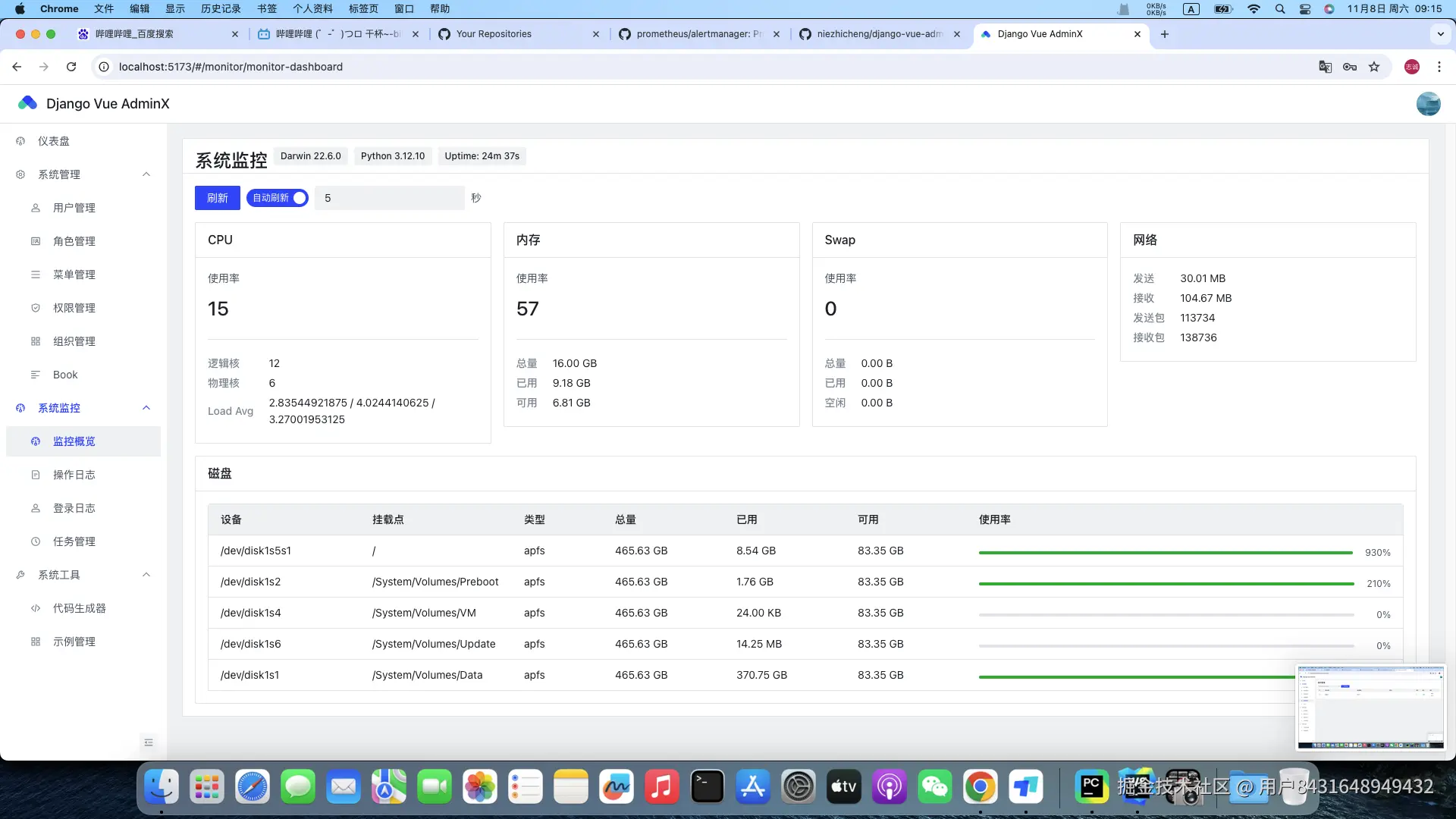Open WeChat from the dock
This screenshot has width=1456, height=819.
point(934,786)
